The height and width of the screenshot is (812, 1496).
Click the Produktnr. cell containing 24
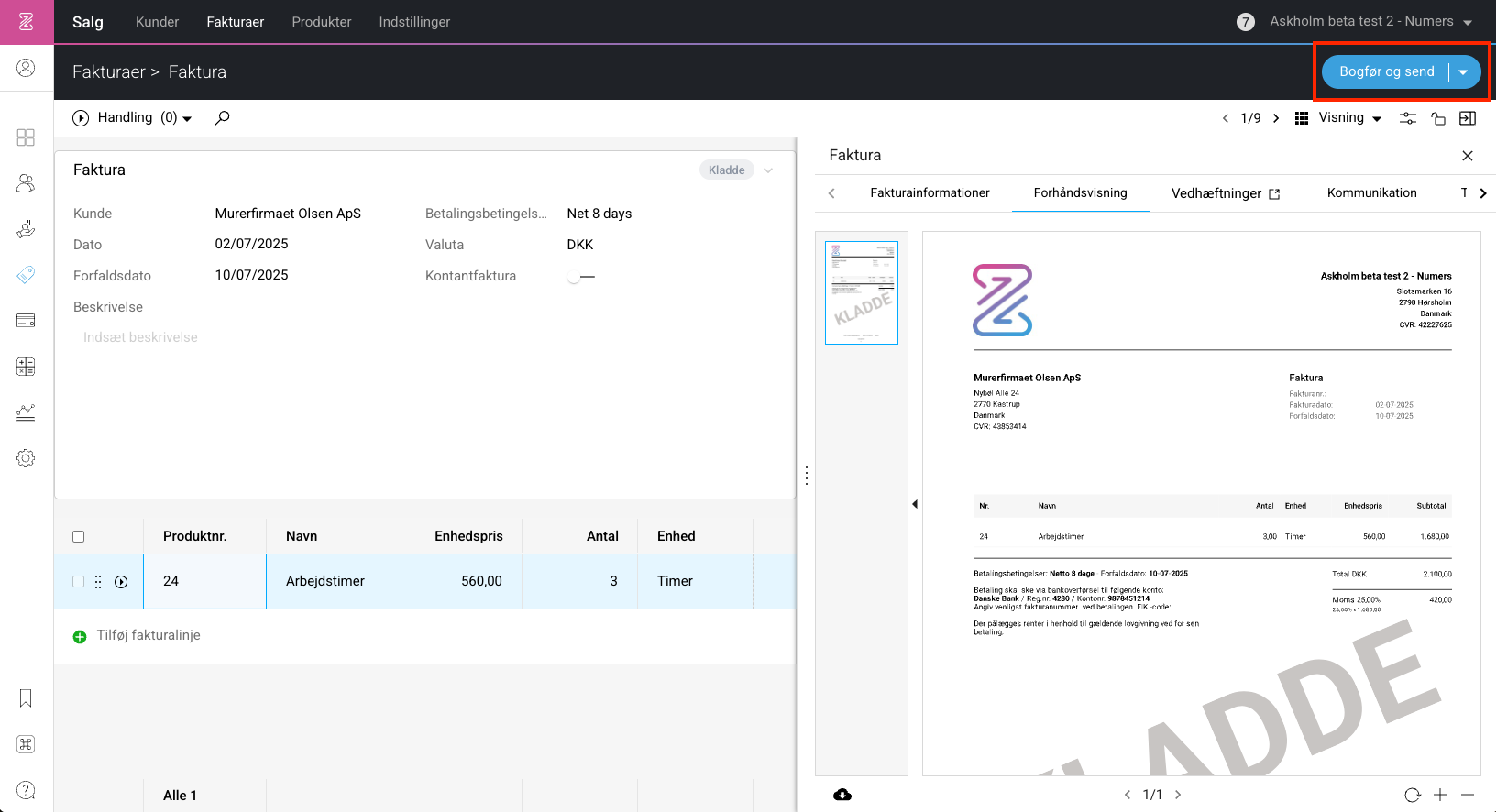coord(204,581)
